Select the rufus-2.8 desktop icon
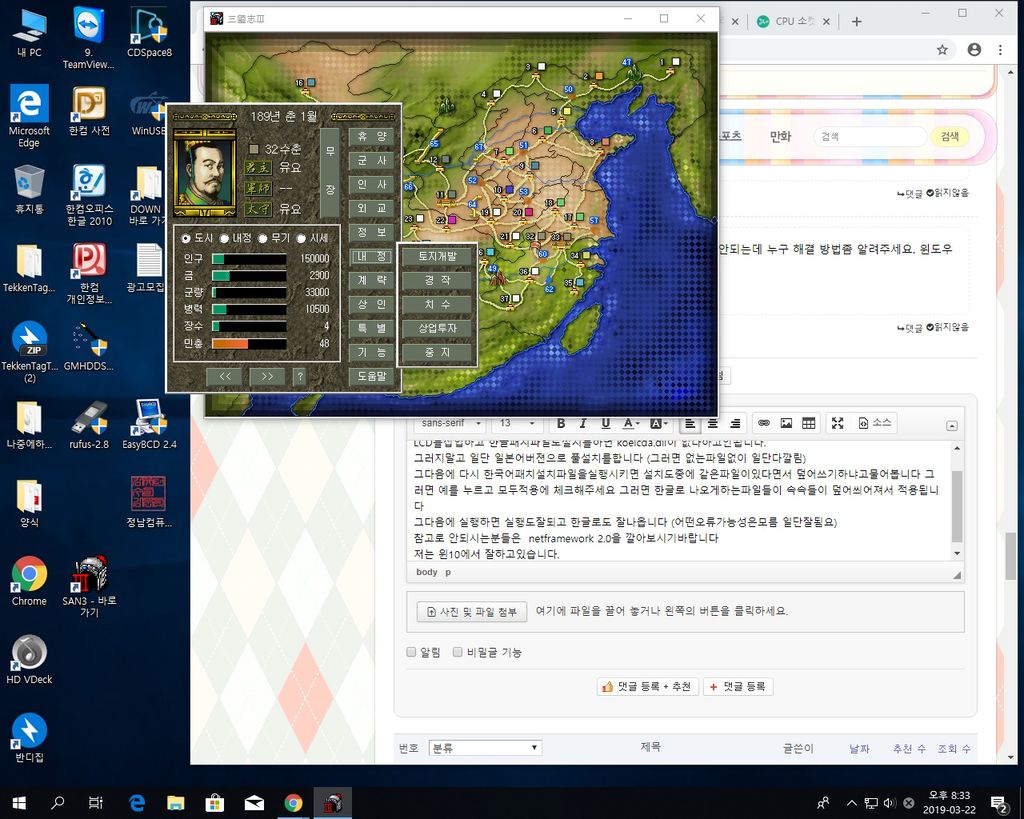This screenshot has height=819, width=1024. point(89,425)
